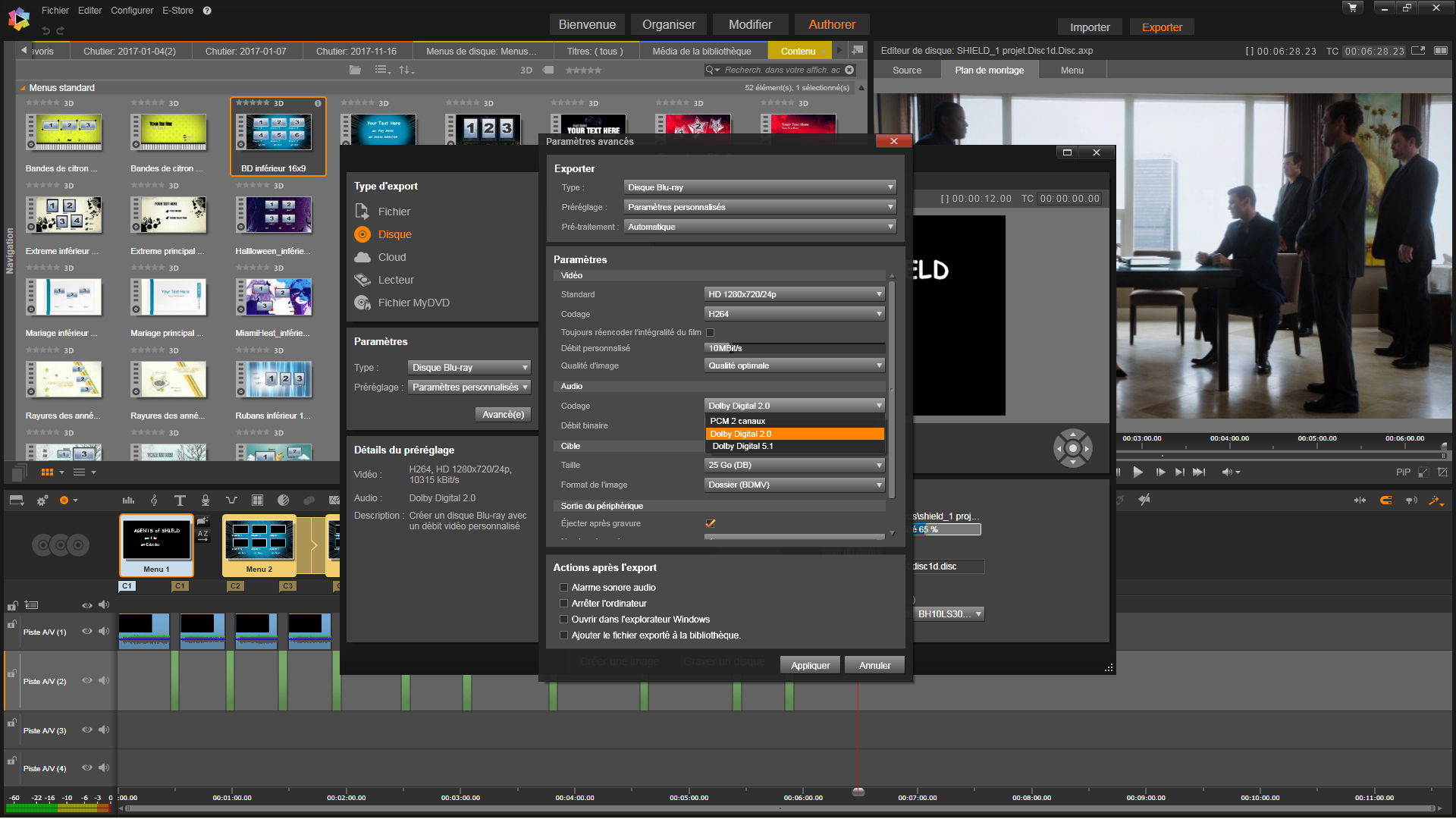
Task: Open the Qualité optimale dropdown
Action: tap(794, 366)
